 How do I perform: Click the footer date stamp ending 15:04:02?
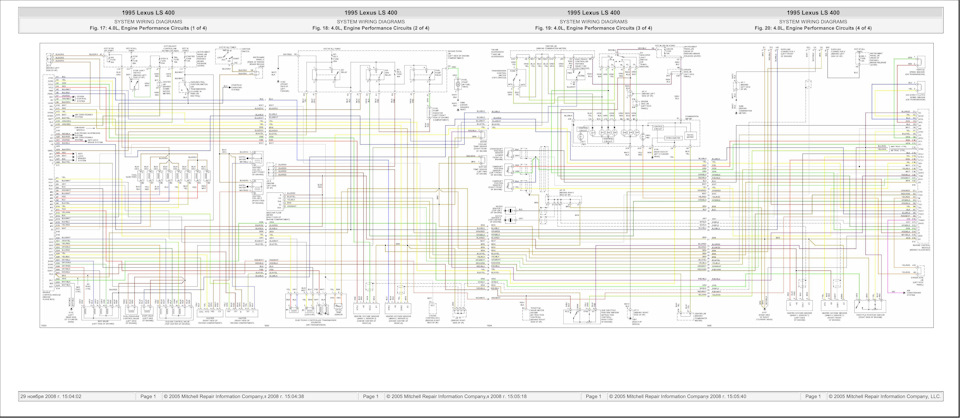coord(51,397)
